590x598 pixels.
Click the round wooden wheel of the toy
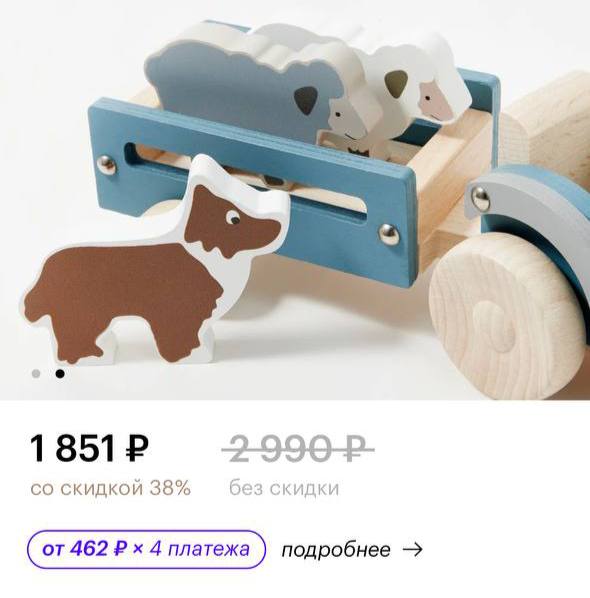coord(507,315)
